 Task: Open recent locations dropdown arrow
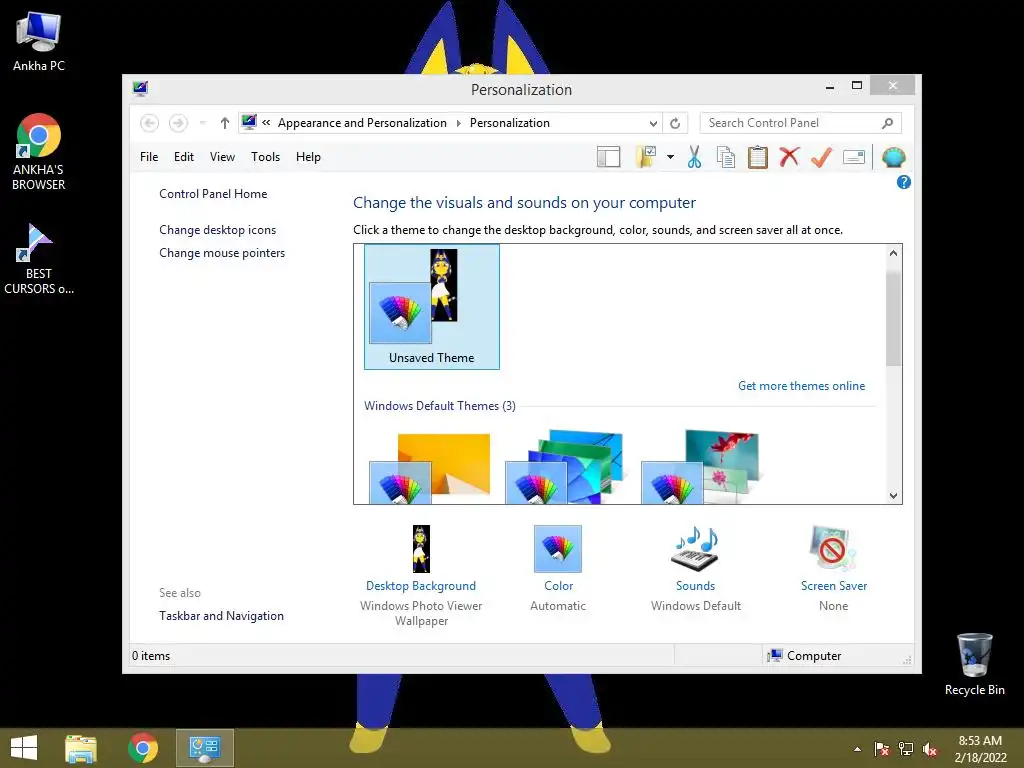pyautogui.click(x=203, y=123)
